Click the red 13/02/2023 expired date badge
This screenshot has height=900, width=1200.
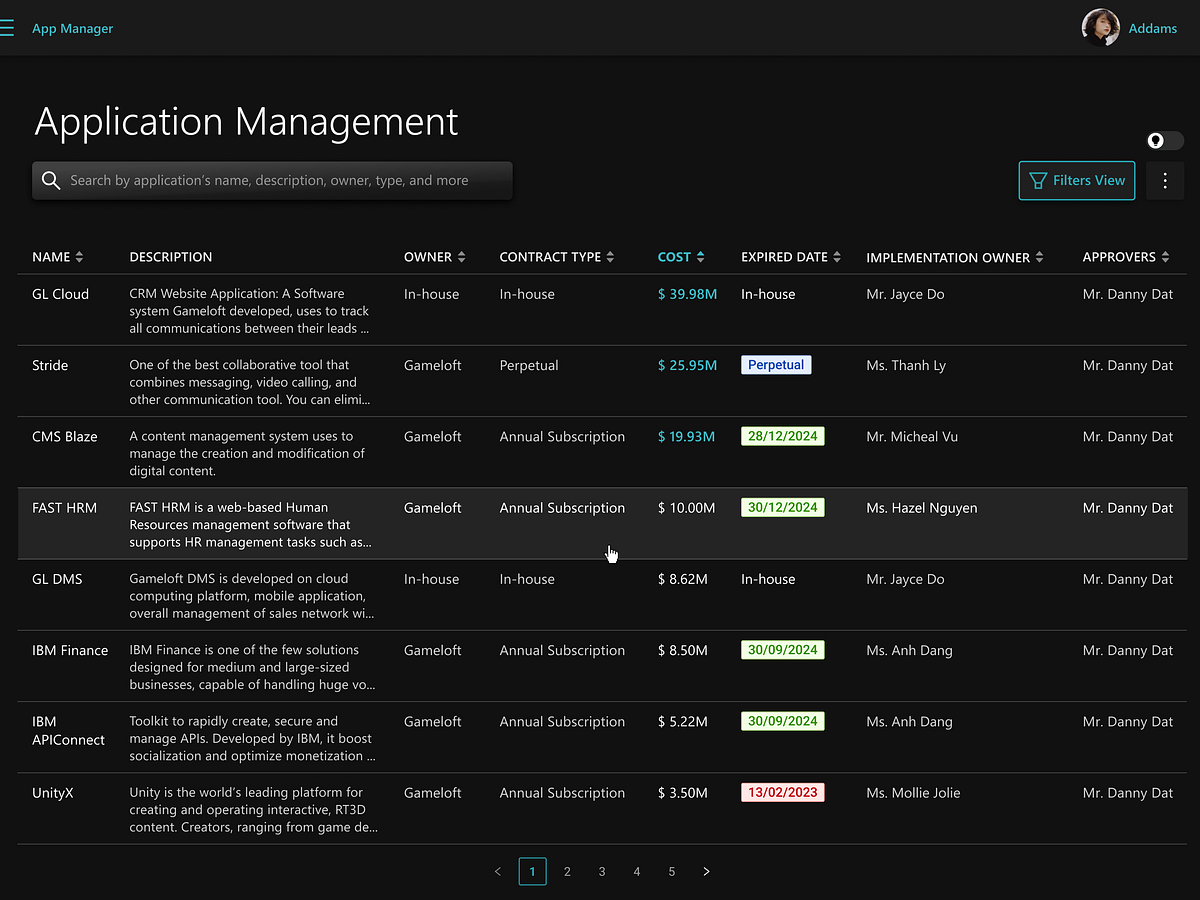pyautogui.click(x=782, y=793)
